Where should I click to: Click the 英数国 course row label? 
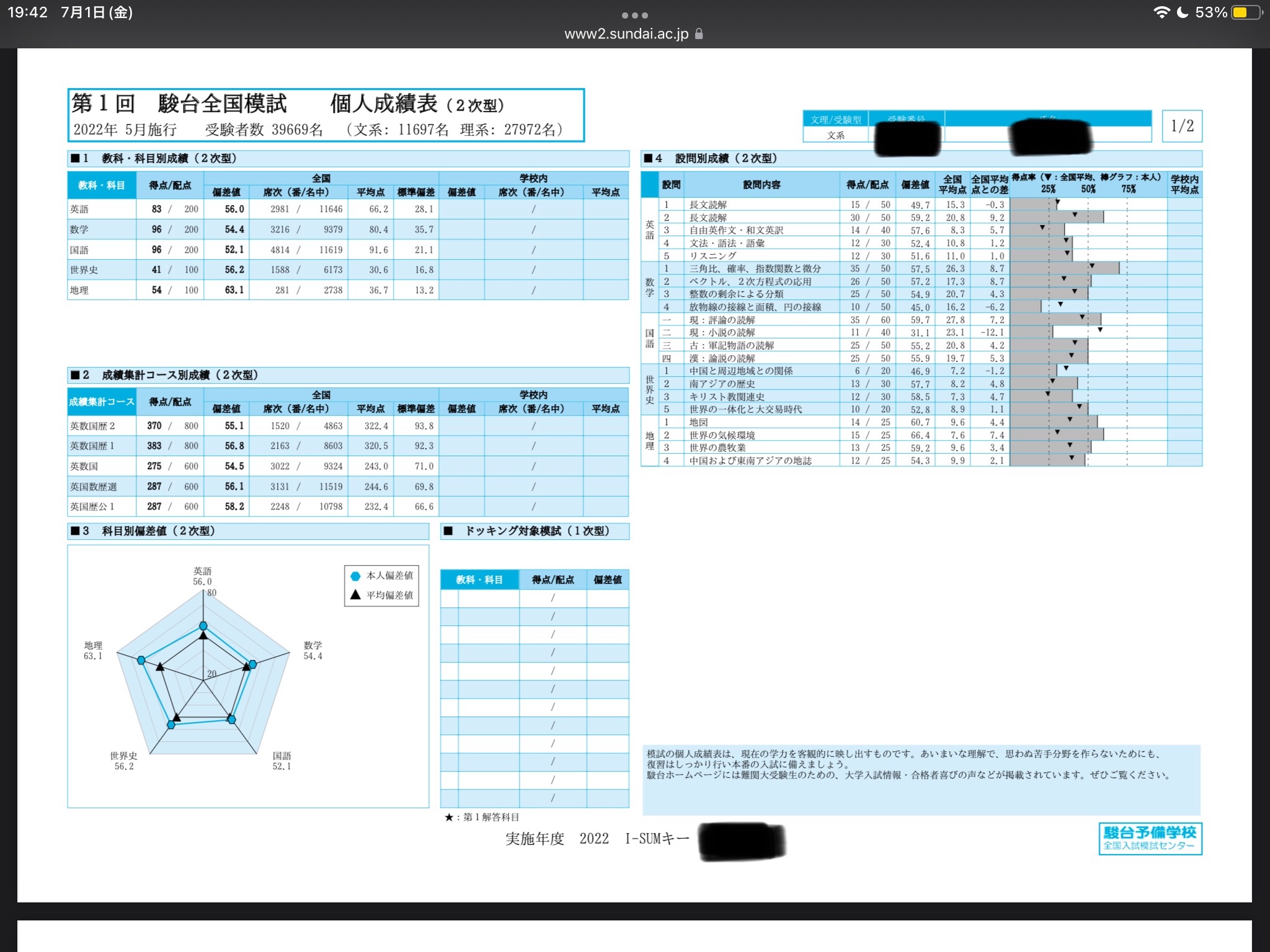pyautogui.click(x=84, y=466)
